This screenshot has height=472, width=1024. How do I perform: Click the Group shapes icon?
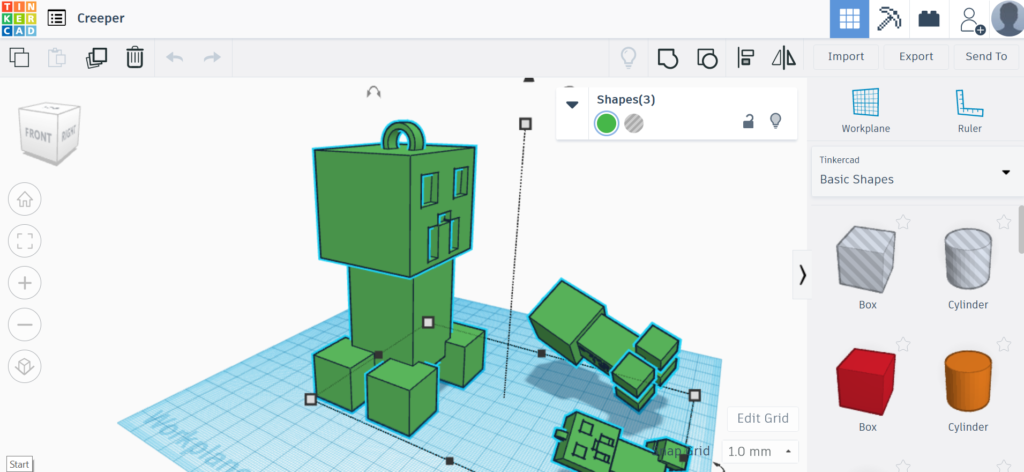(667, 57)
